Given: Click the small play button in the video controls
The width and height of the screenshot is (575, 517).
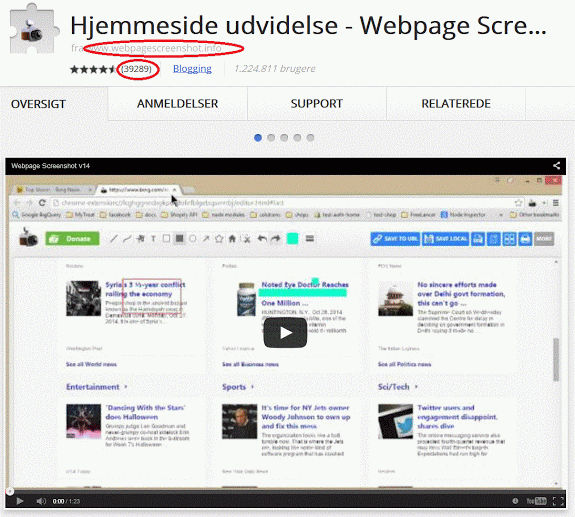Looking at the screenshot, I should (20, 501).
